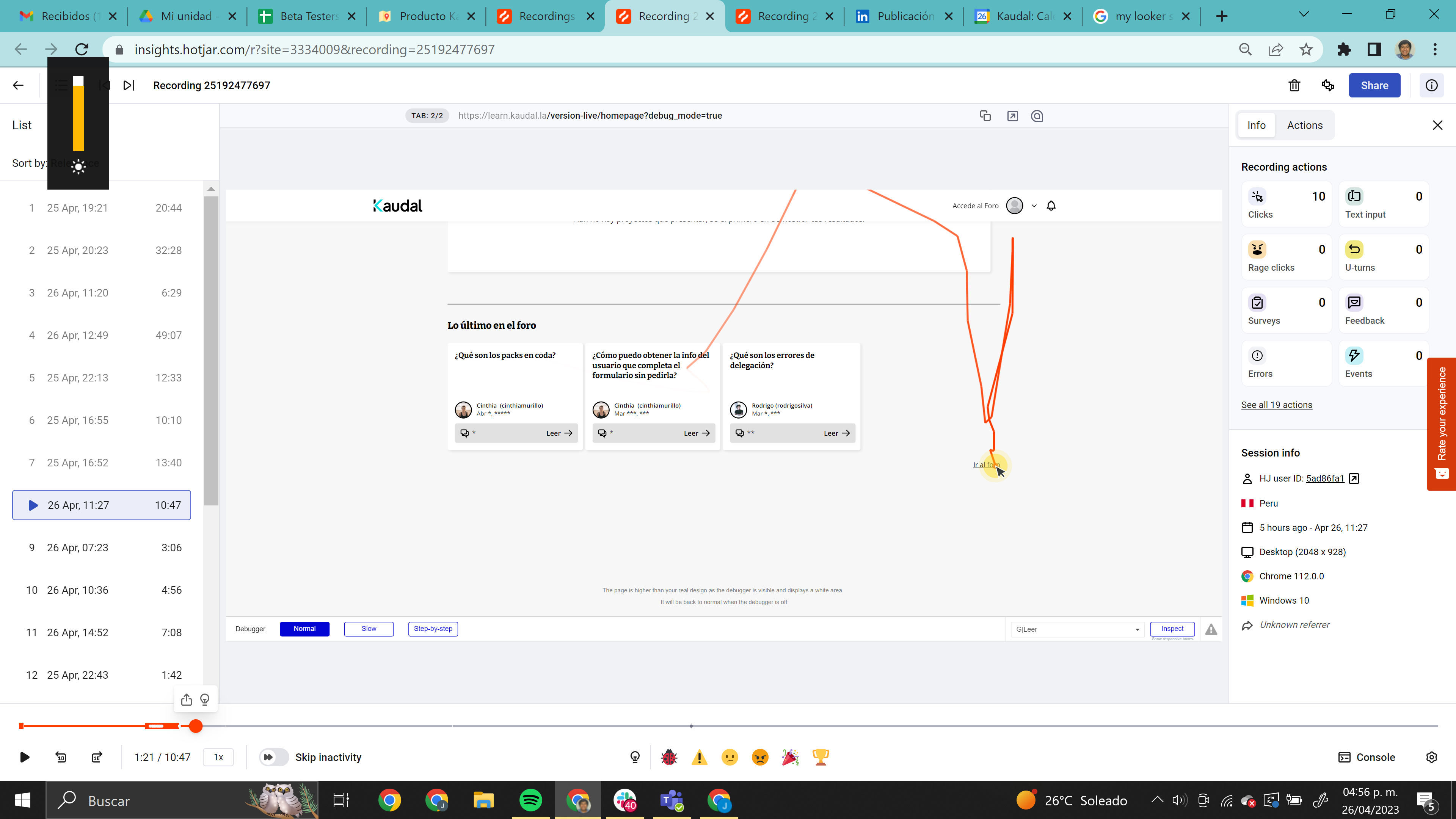The width and height of the screenshot is (1456, 819).
Task: Delete recording using the trash icon
Action: click(1294, 85)
